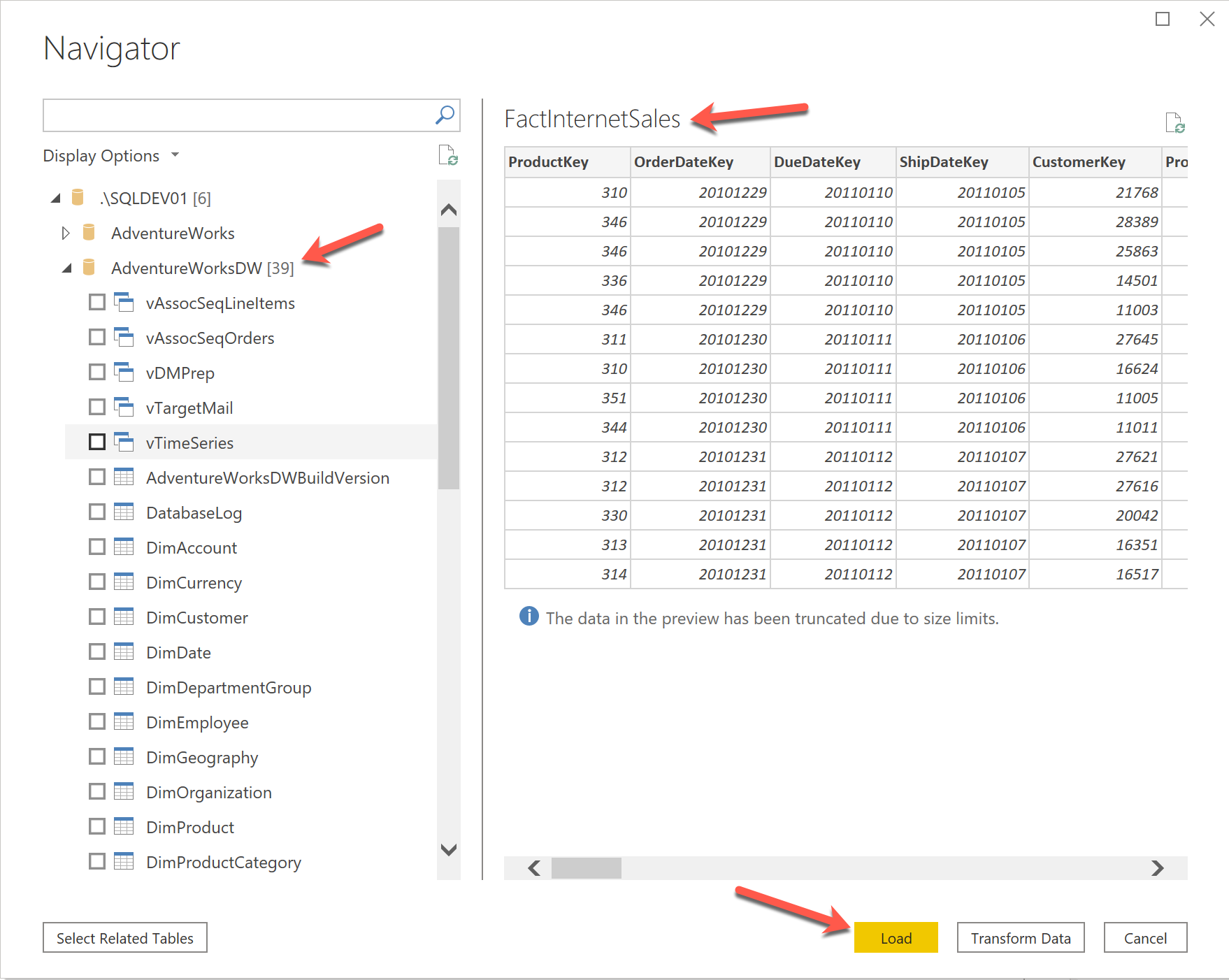Expand the AdventureWorks database node
The width and height of the screenshot is (1229, 980).
click(x=66, y=233)
